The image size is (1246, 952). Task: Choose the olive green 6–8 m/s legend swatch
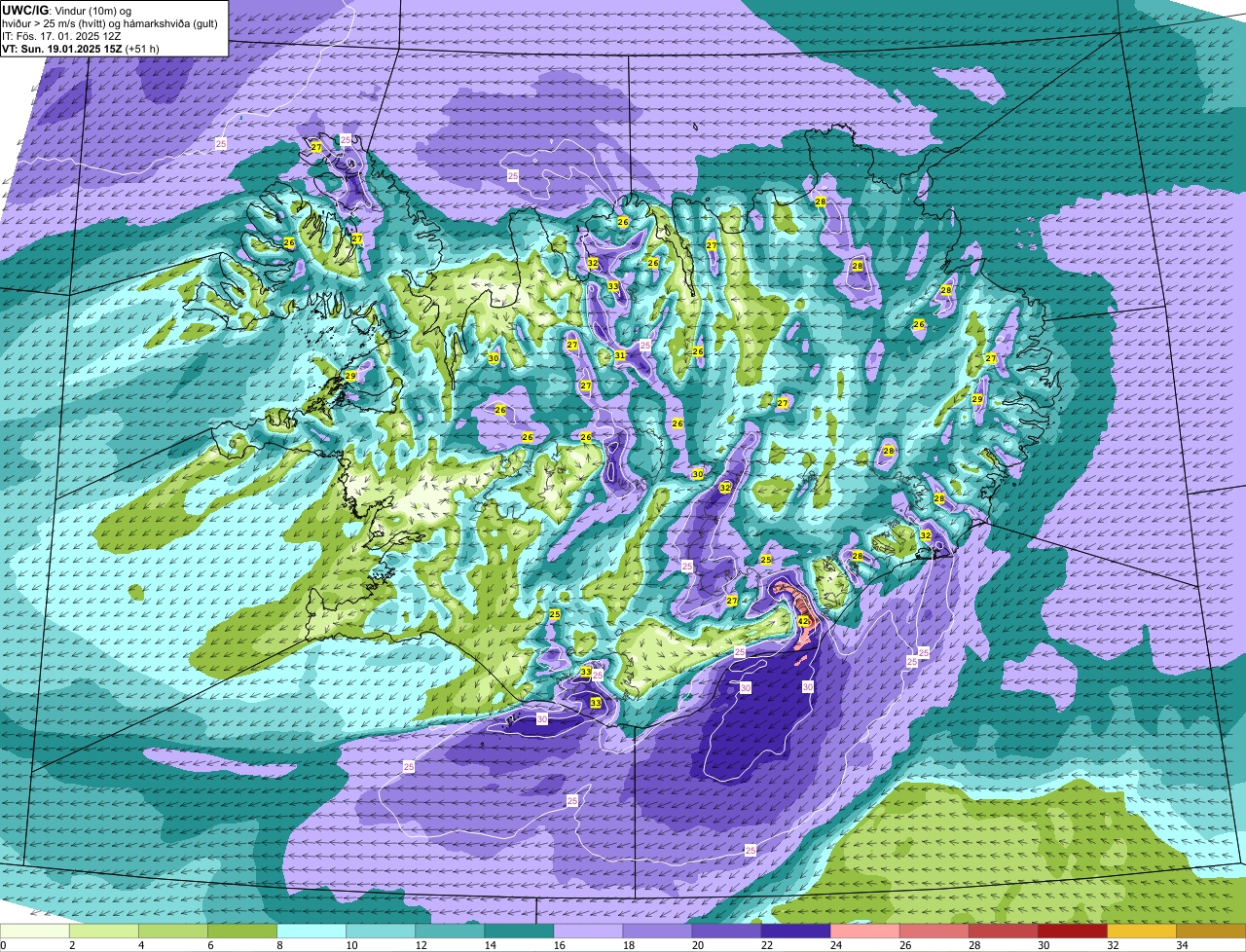click(242, 931)
